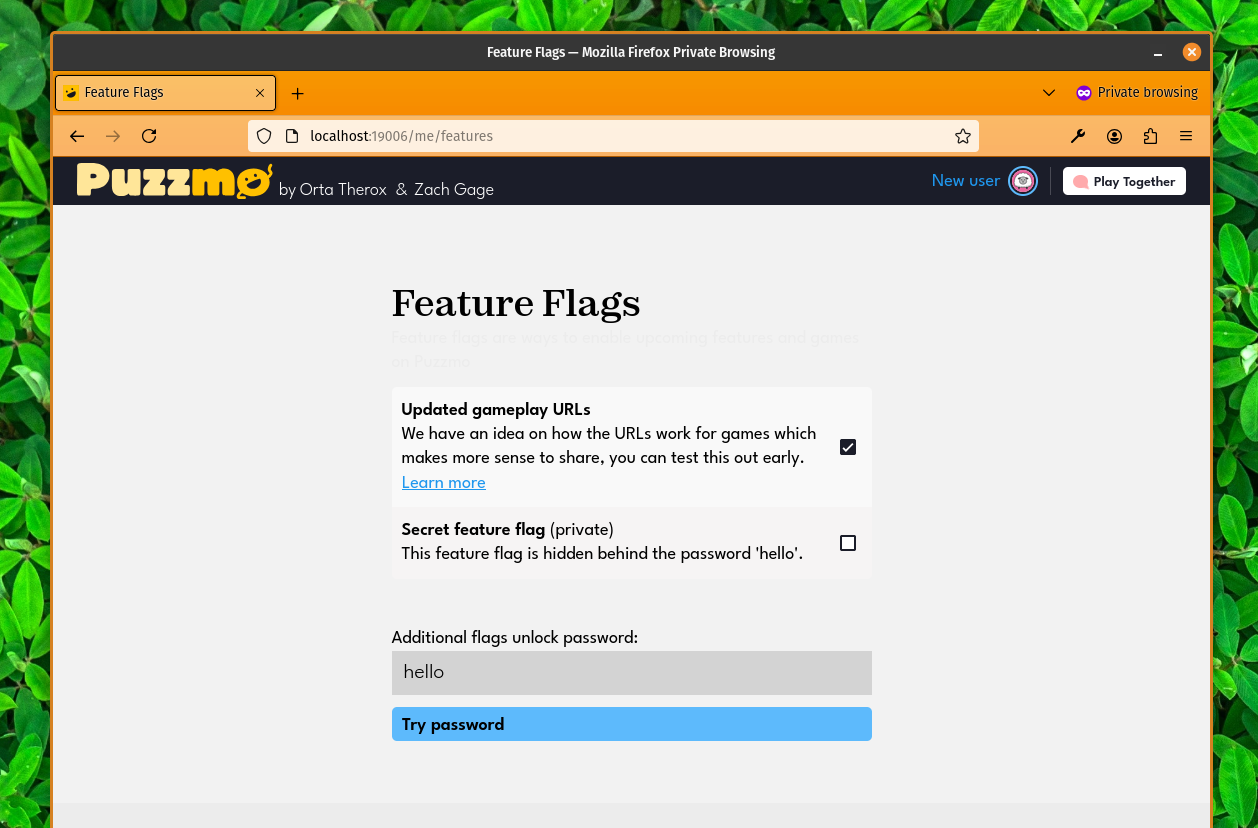Follow the Learn more link

pos(443,482)
